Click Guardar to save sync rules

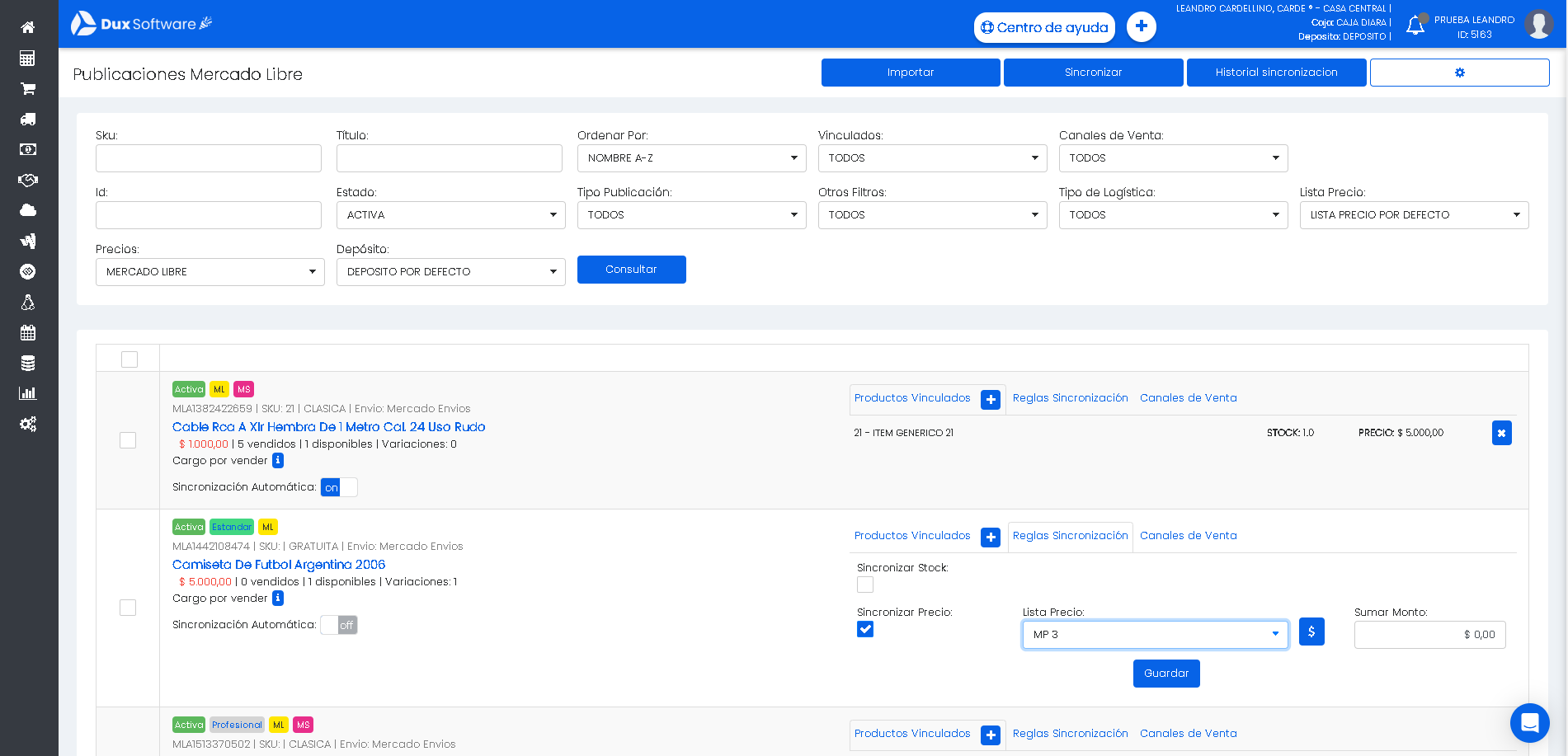point(1166,674)
